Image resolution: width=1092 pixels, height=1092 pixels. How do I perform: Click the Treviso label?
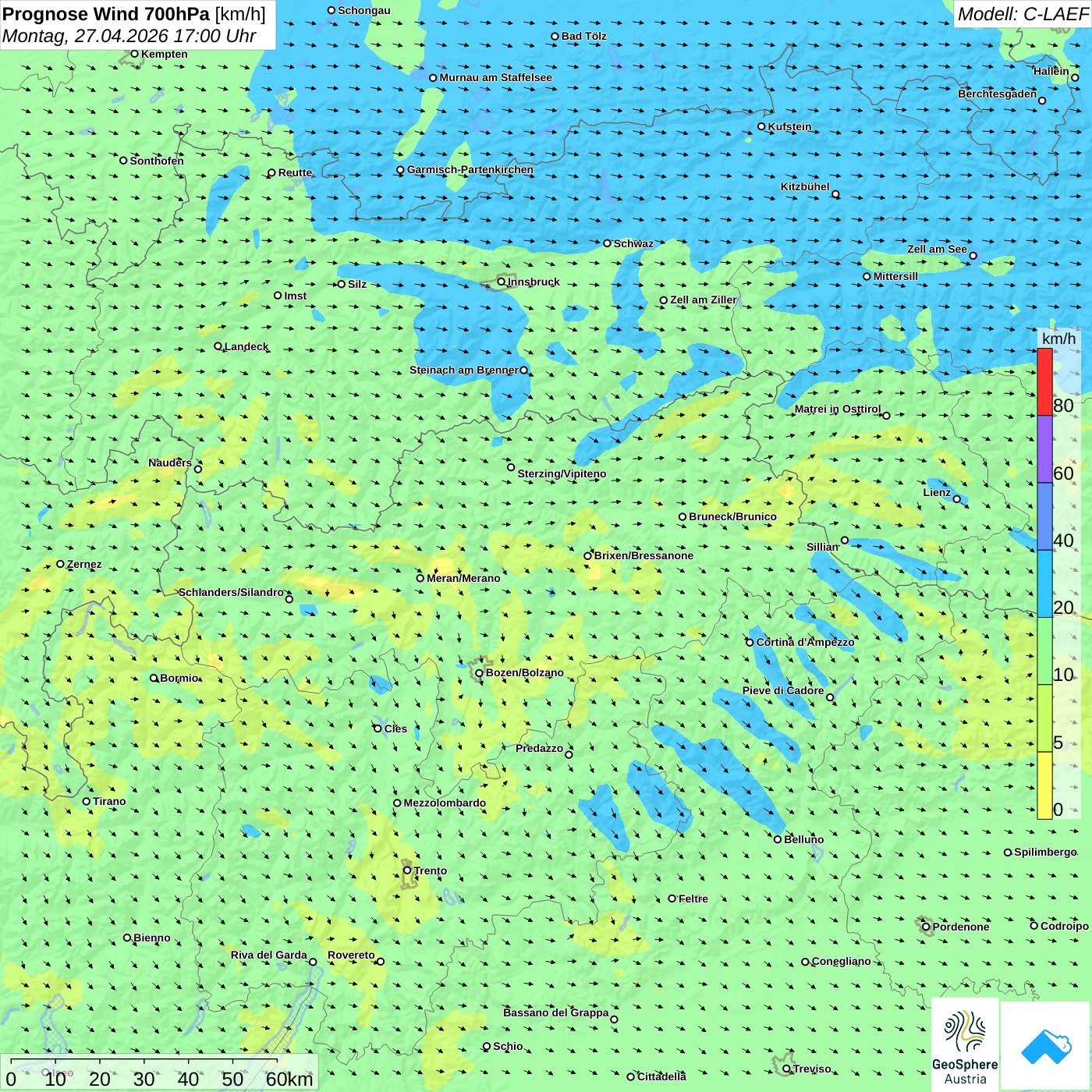click(812, 1069)
